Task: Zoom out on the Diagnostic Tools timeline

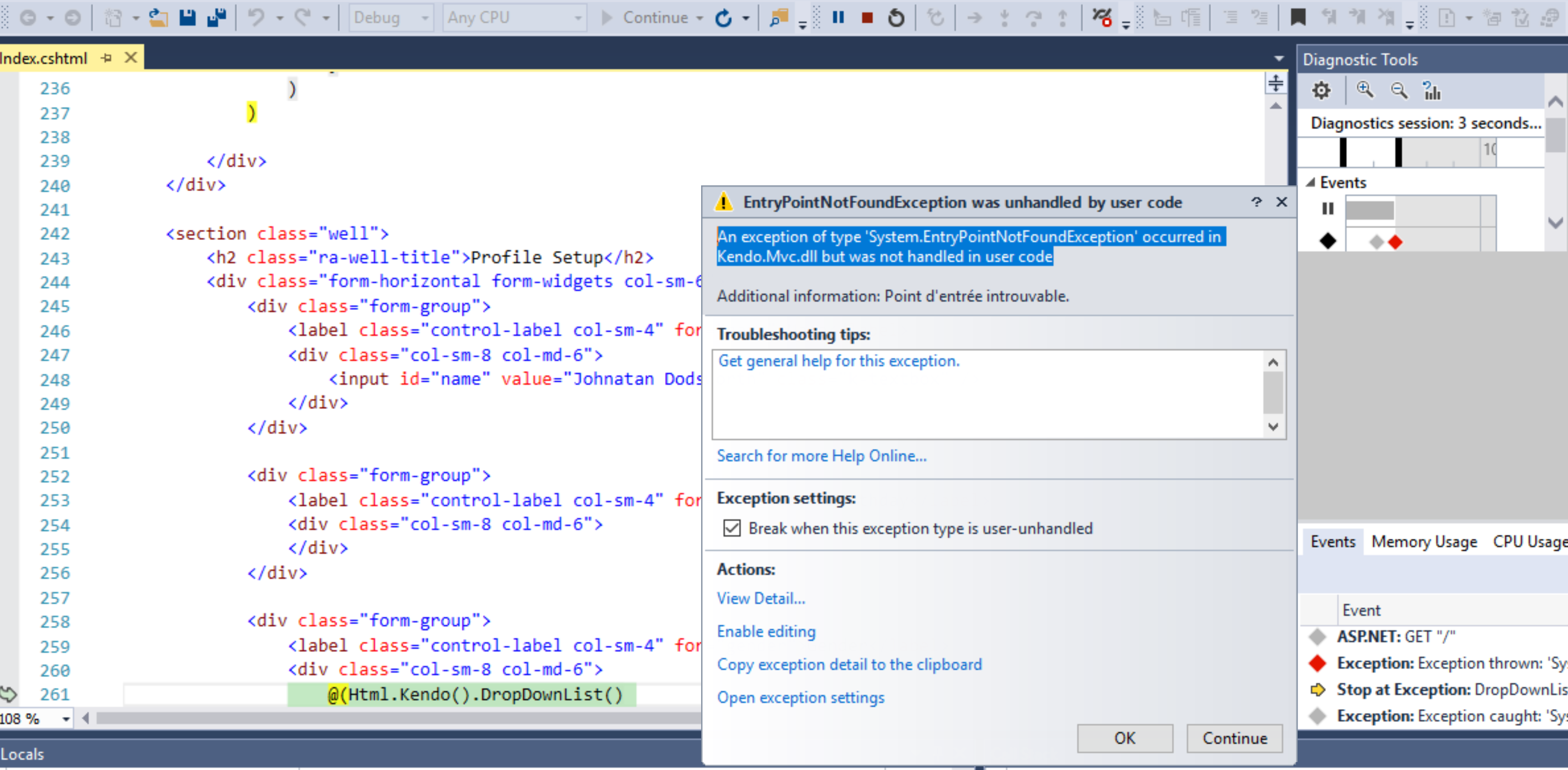Action: point(1400,91)
